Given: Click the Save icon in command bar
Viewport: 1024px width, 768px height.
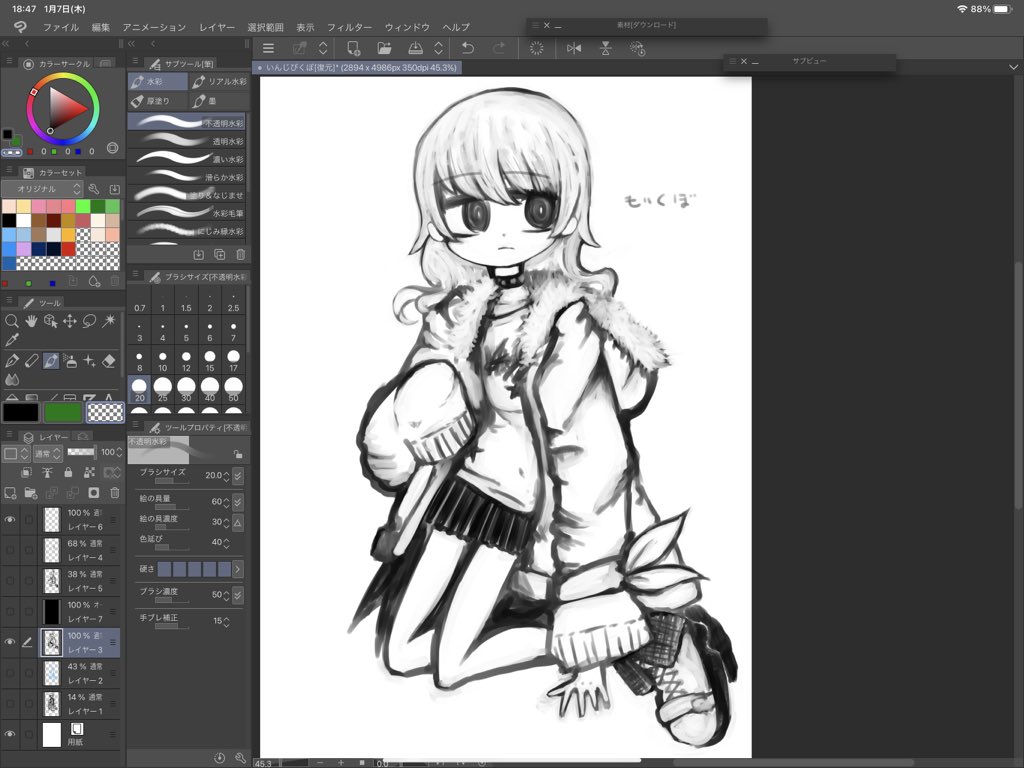Looking at the screenshot, I should click(x=415, y=48).
